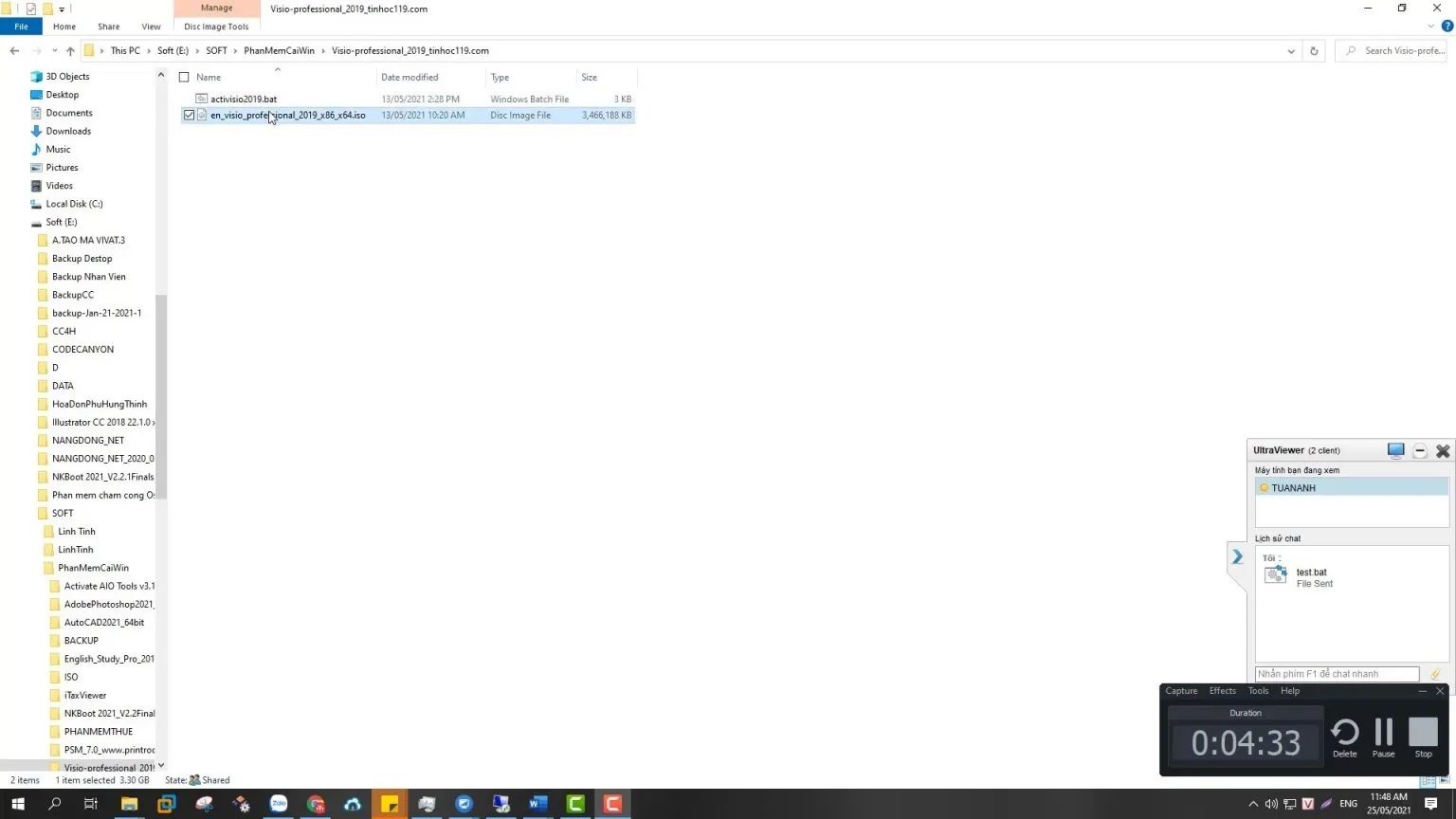The height and width of the screenshot is (819, 1456).
Task: Open the red Camtasia recorder taskbar icon
Action: (x=612, y=804)
